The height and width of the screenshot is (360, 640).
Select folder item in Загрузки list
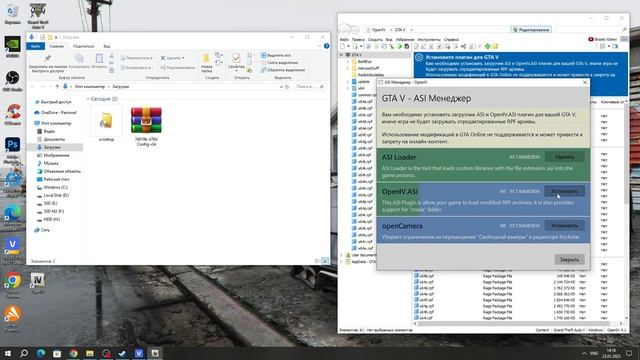click(x=106, y=123)
